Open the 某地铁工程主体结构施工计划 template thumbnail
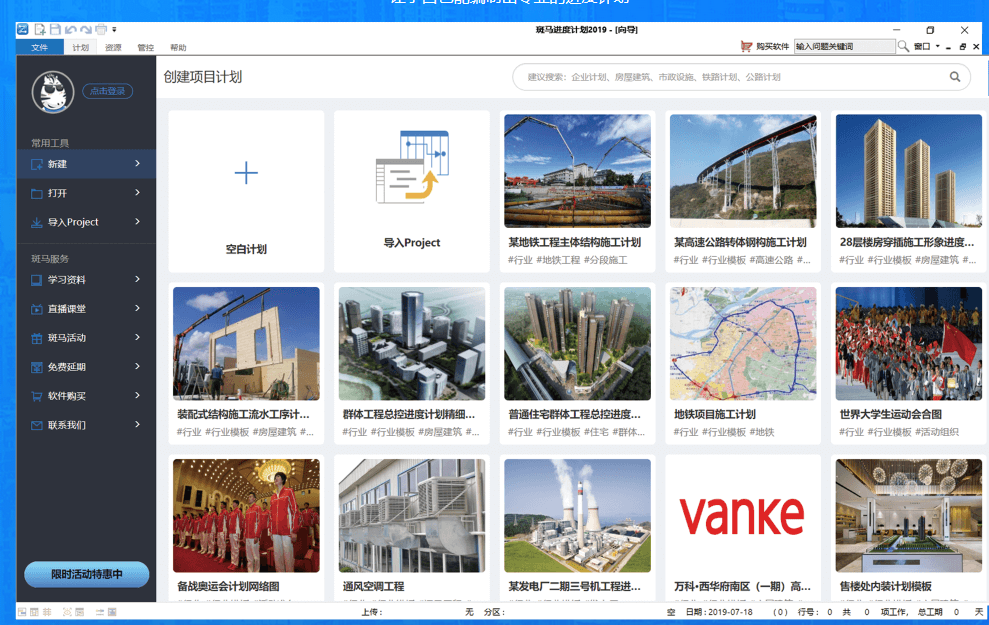Image resolution: width=989 pixels, height=625 pixels. pos(577,171)
